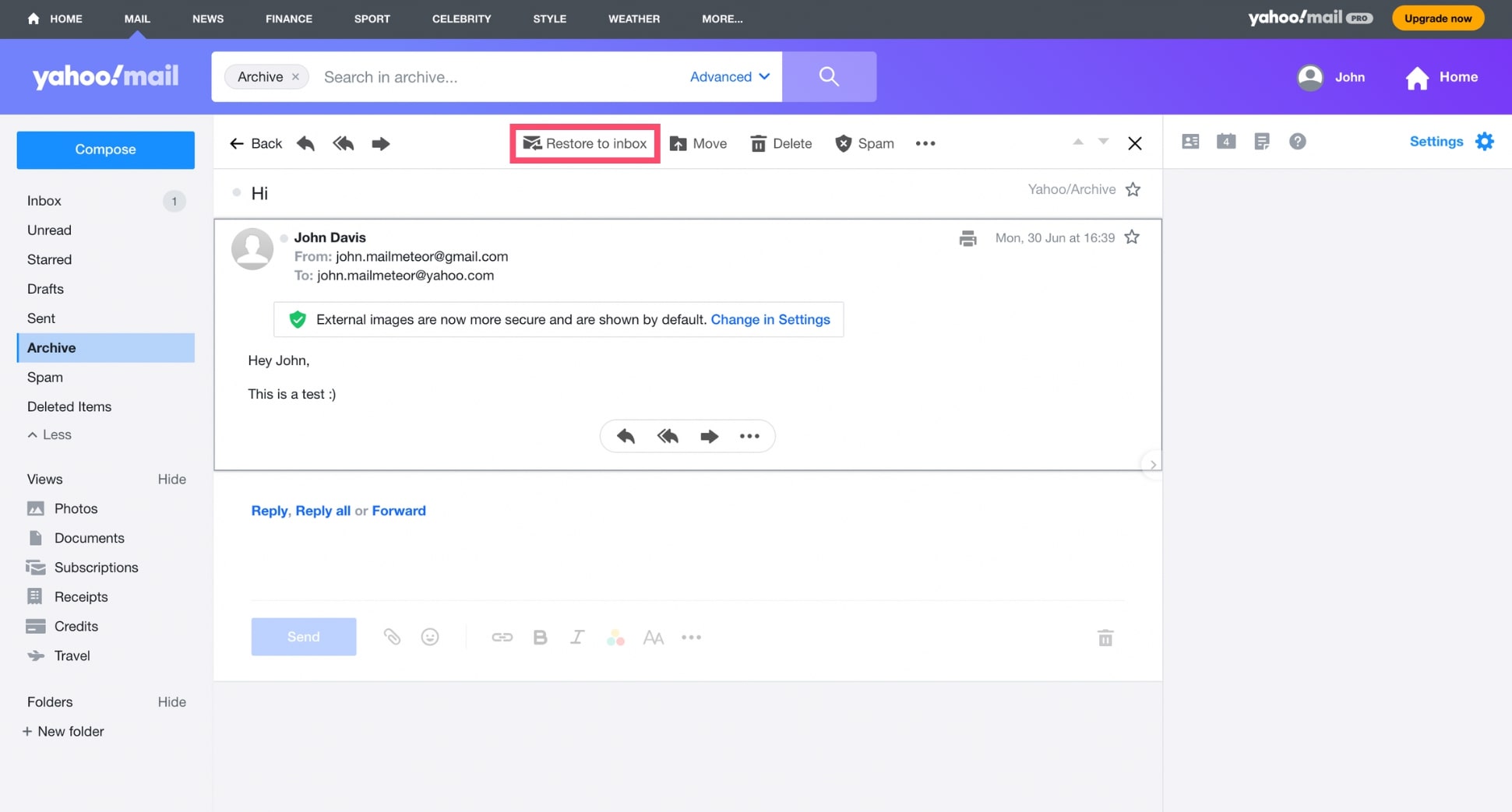The image size is (1512, 812).
Task: Select the Deleted Items folder
Action: [69, 406]
